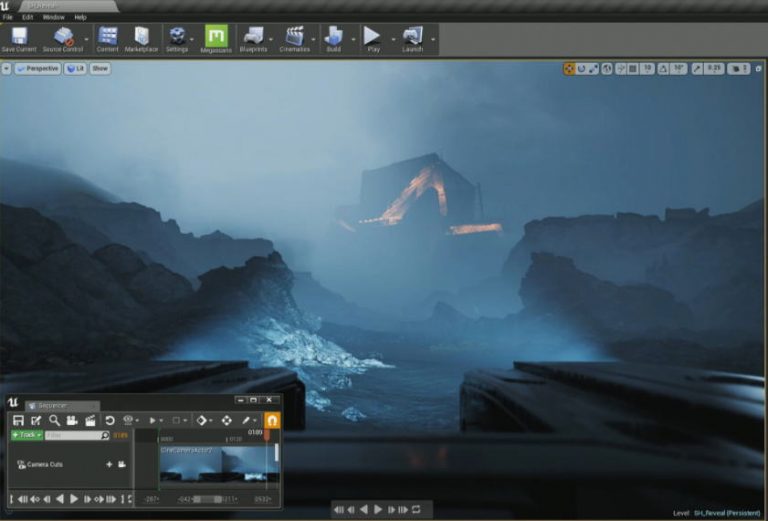This screenshot has height=521, width=768.
Task: Toggle loop button in viewport transport bar
Action: coord(416,510)
